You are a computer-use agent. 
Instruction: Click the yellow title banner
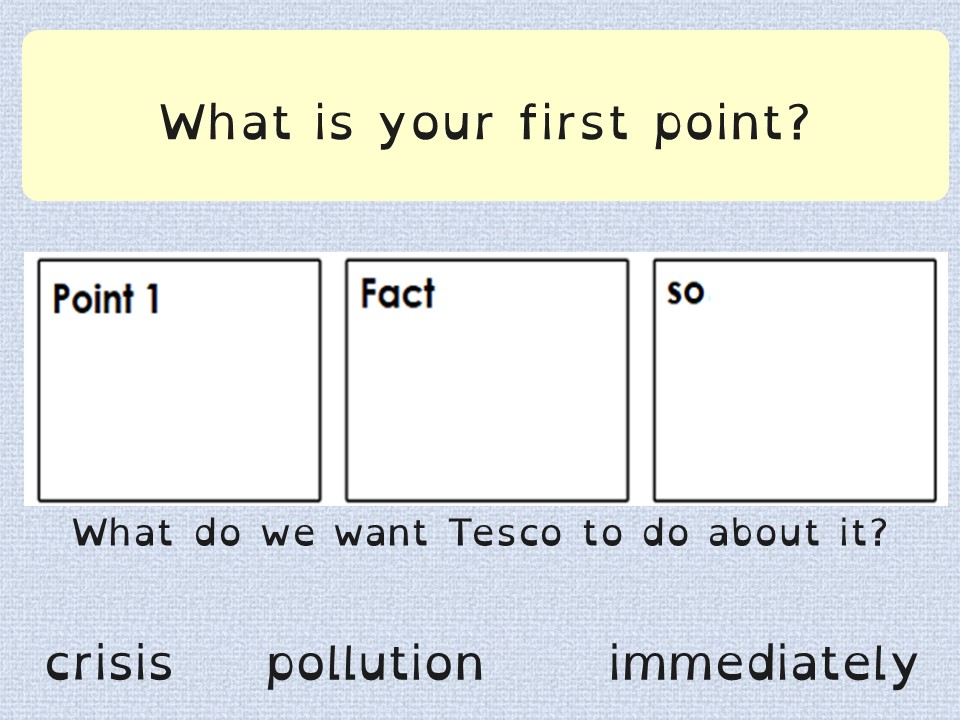[486, 116]
